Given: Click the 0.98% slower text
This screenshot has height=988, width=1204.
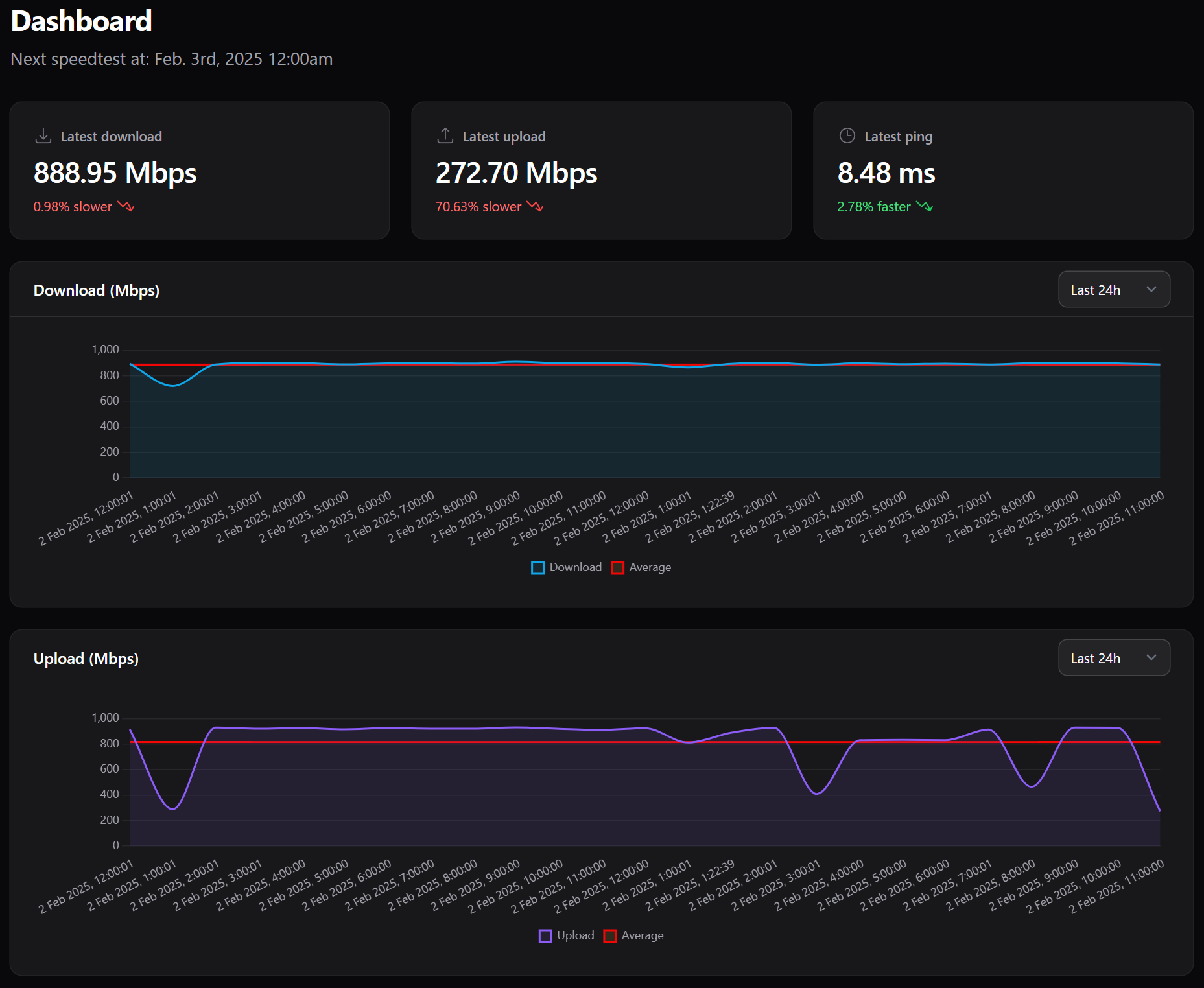Looking at the screenshot, I should point(73,207).
